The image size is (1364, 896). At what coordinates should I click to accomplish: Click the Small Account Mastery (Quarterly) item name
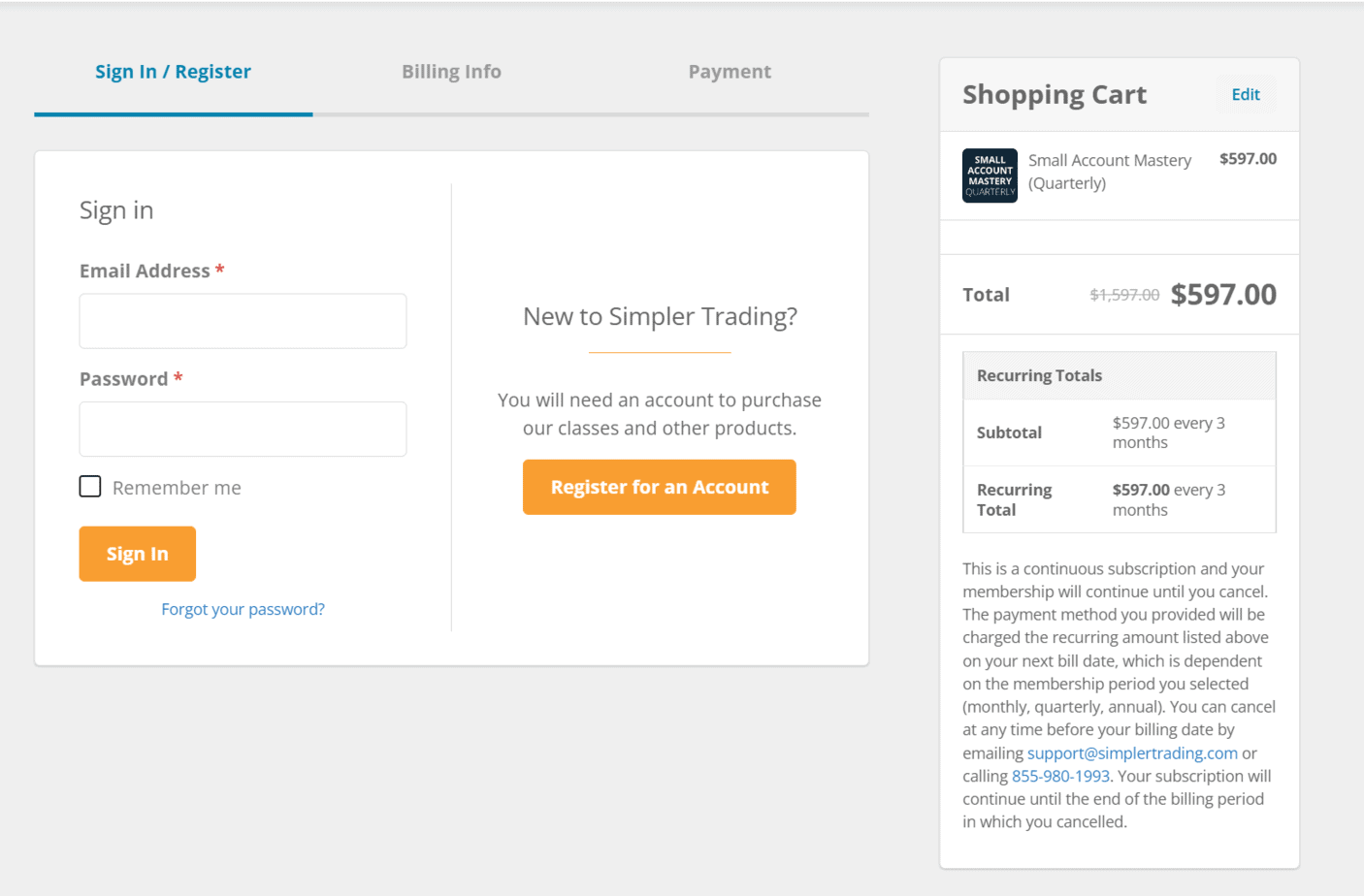pos(1110,172)
